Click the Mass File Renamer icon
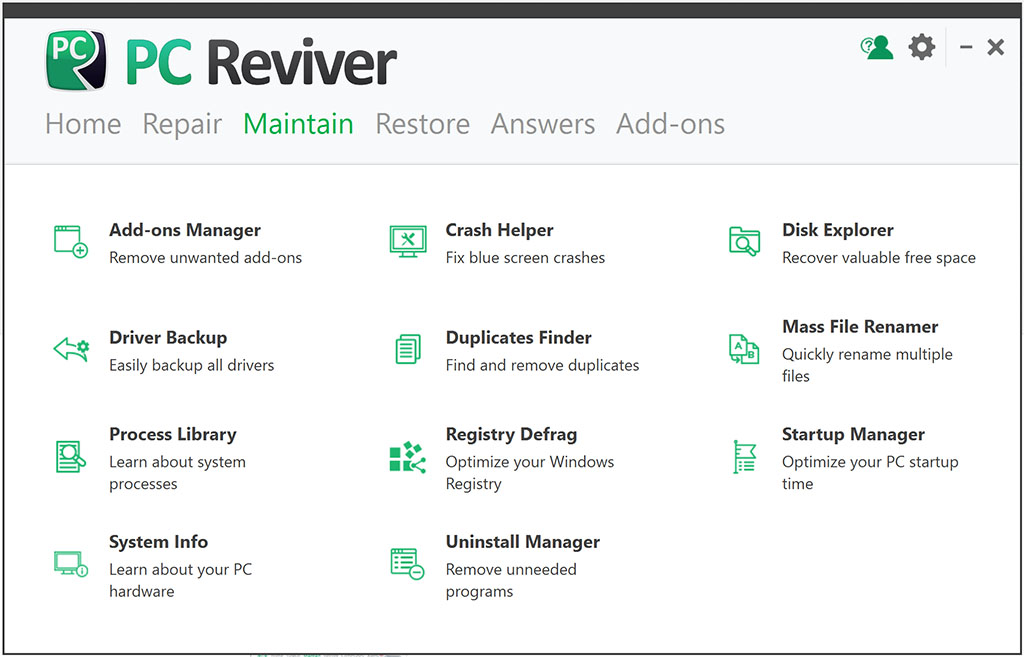1024x657 pixels. click(x=744, y=349)
